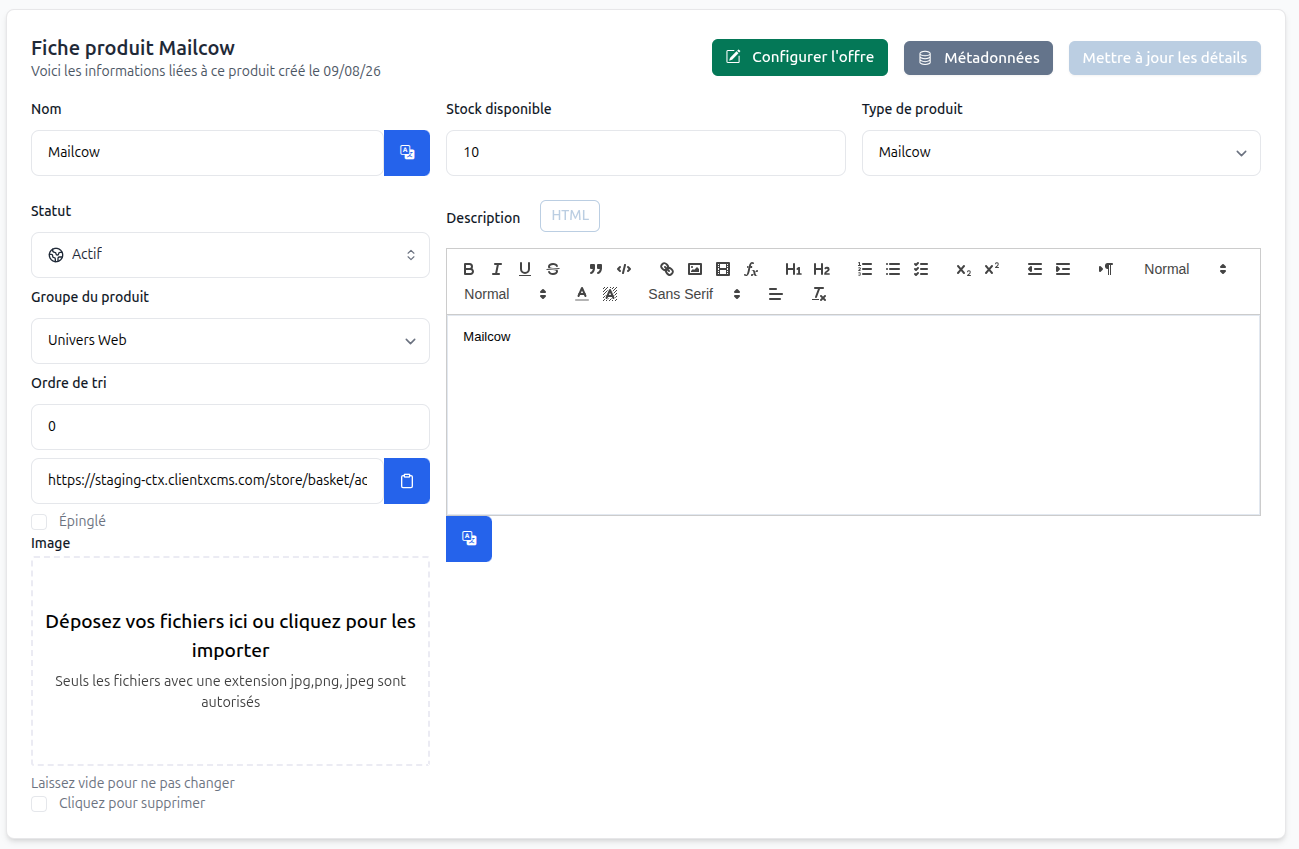Open the Sans Serif font dropdown
The image size is (1299, 849).
pos(694,294)
